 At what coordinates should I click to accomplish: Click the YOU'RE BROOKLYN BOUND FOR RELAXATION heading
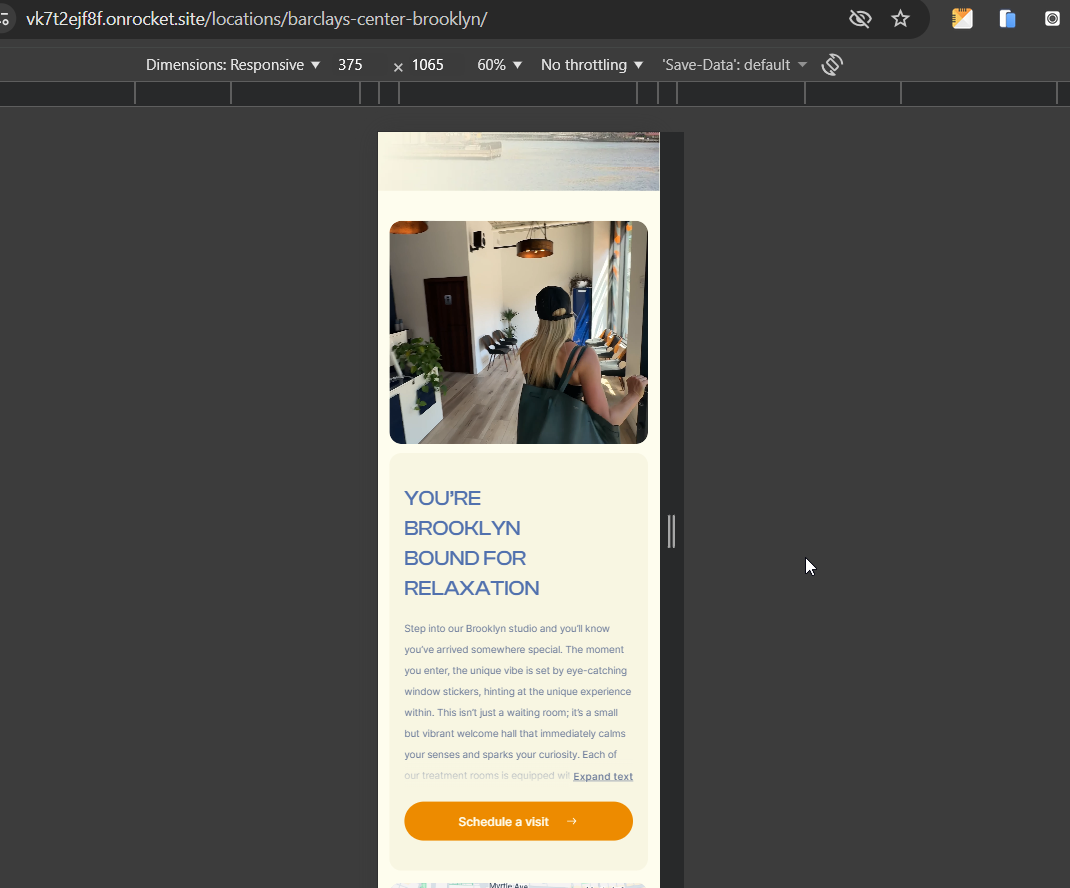point(472,543)
